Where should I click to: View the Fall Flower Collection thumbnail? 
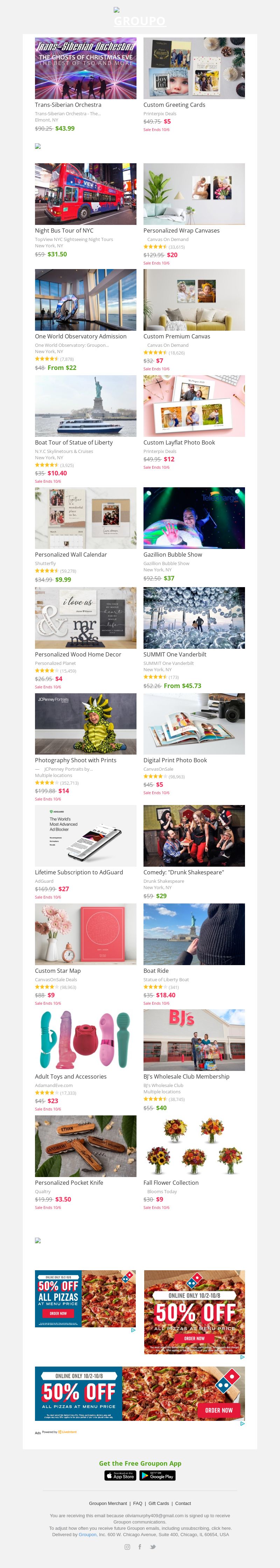coord(194,1146)
